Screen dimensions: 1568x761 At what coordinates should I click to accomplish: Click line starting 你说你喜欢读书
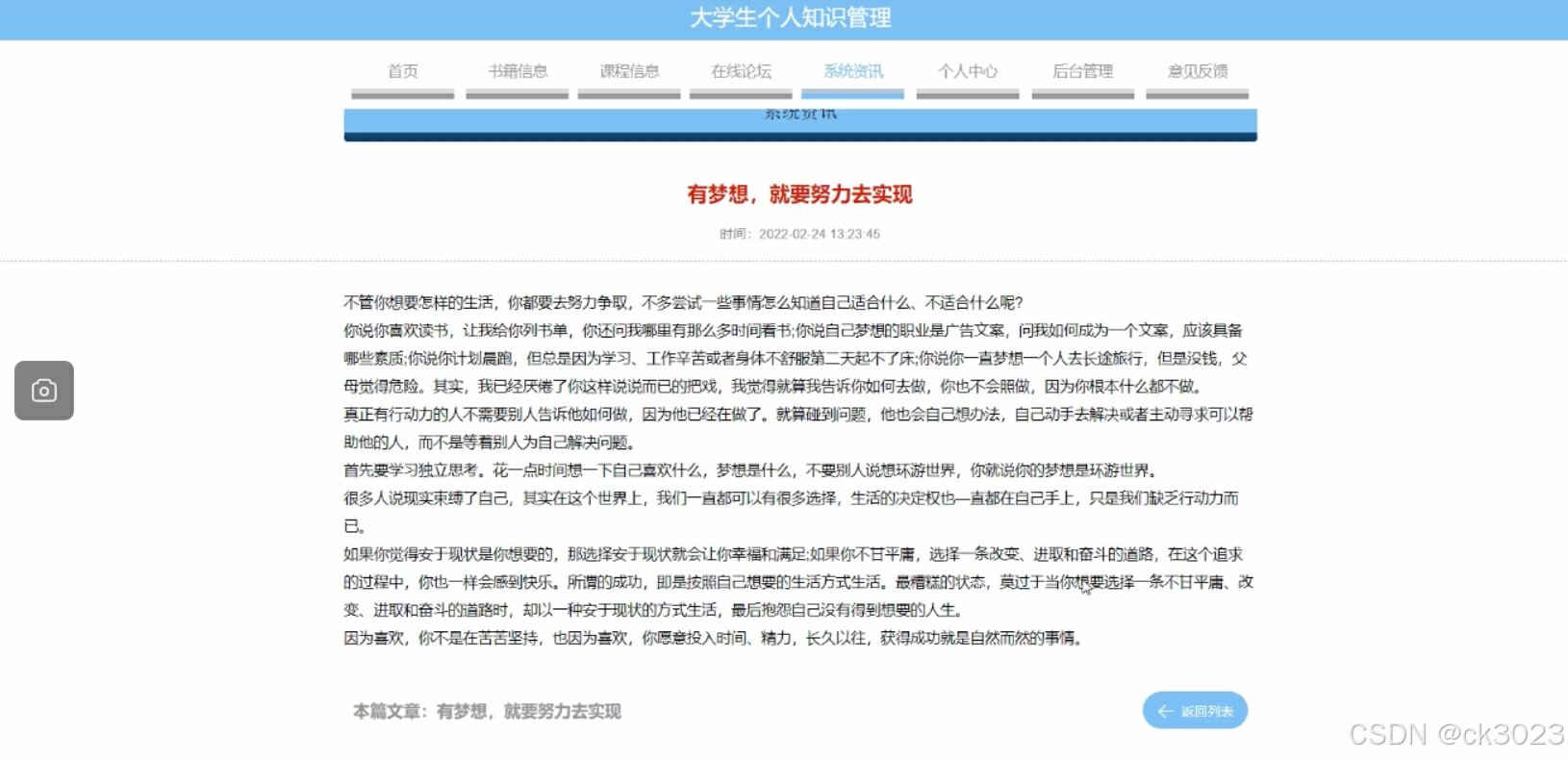[793, 330]
